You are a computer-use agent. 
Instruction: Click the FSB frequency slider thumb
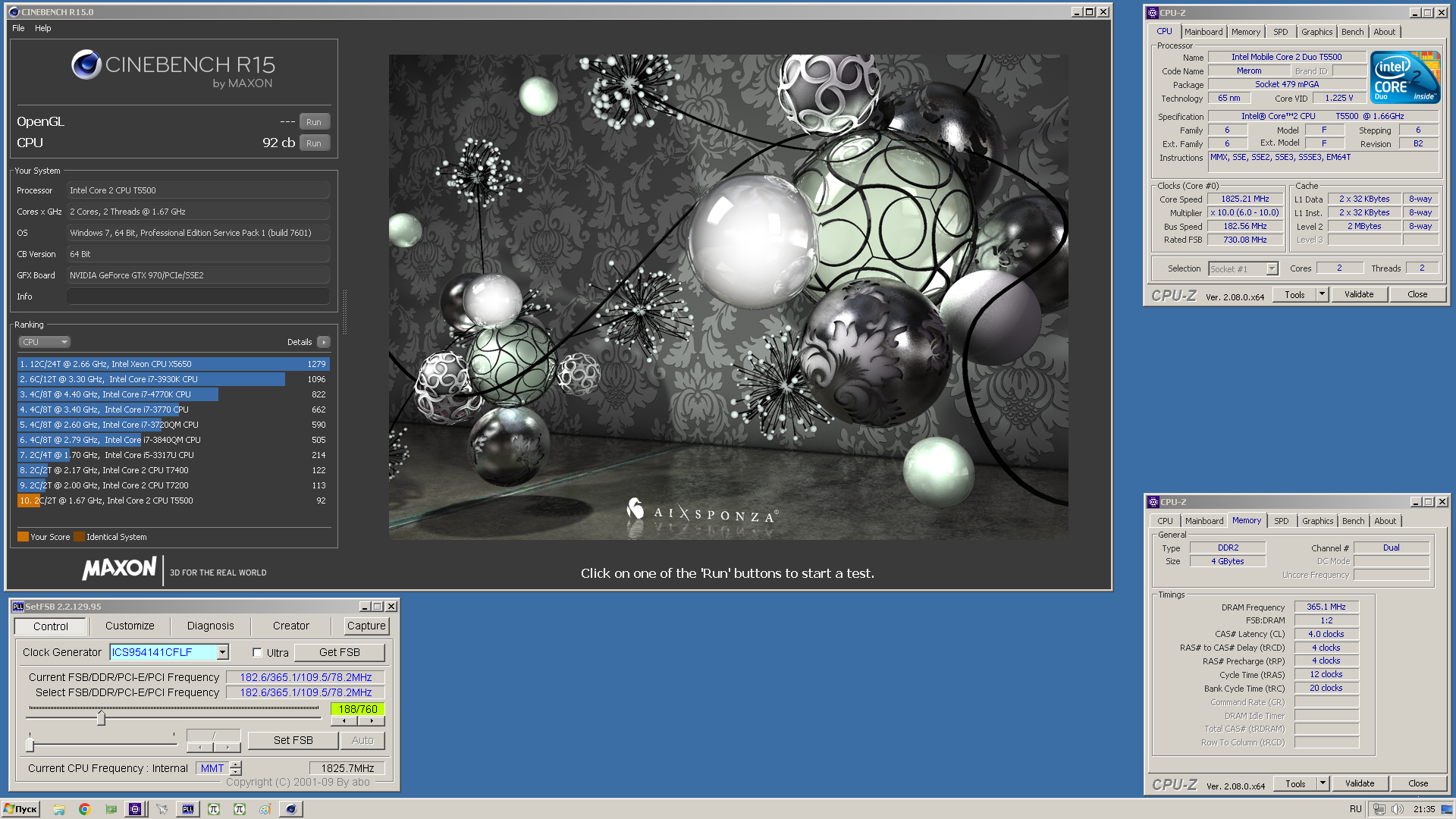point(101,717)
